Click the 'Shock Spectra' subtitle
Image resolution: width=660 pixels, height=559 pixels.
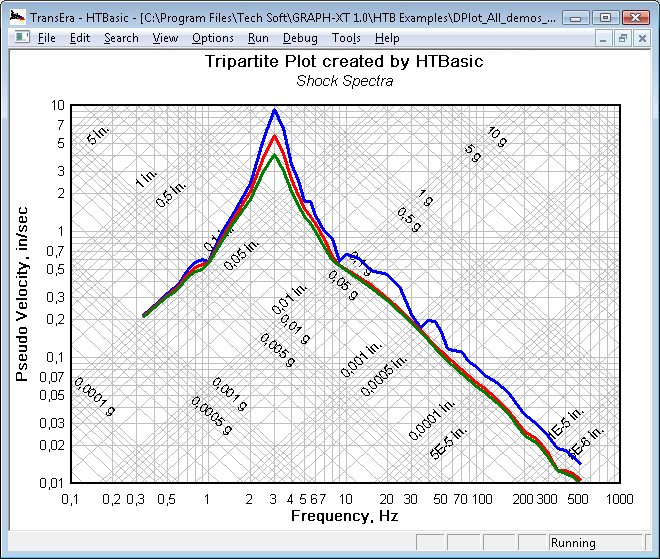point(344,81)
